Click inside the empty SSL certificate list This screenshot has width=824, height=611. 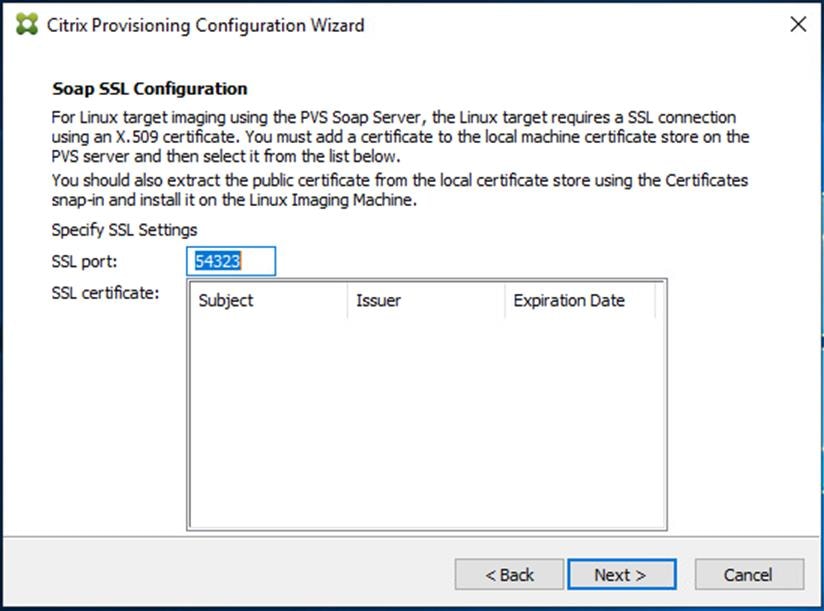pyautogui.click(x=425, y=420)
